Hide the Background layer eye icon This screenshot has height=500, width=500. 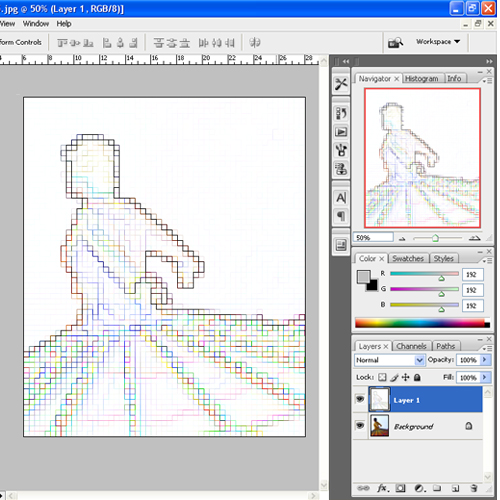pyautogui.click(x=360, y=425)
